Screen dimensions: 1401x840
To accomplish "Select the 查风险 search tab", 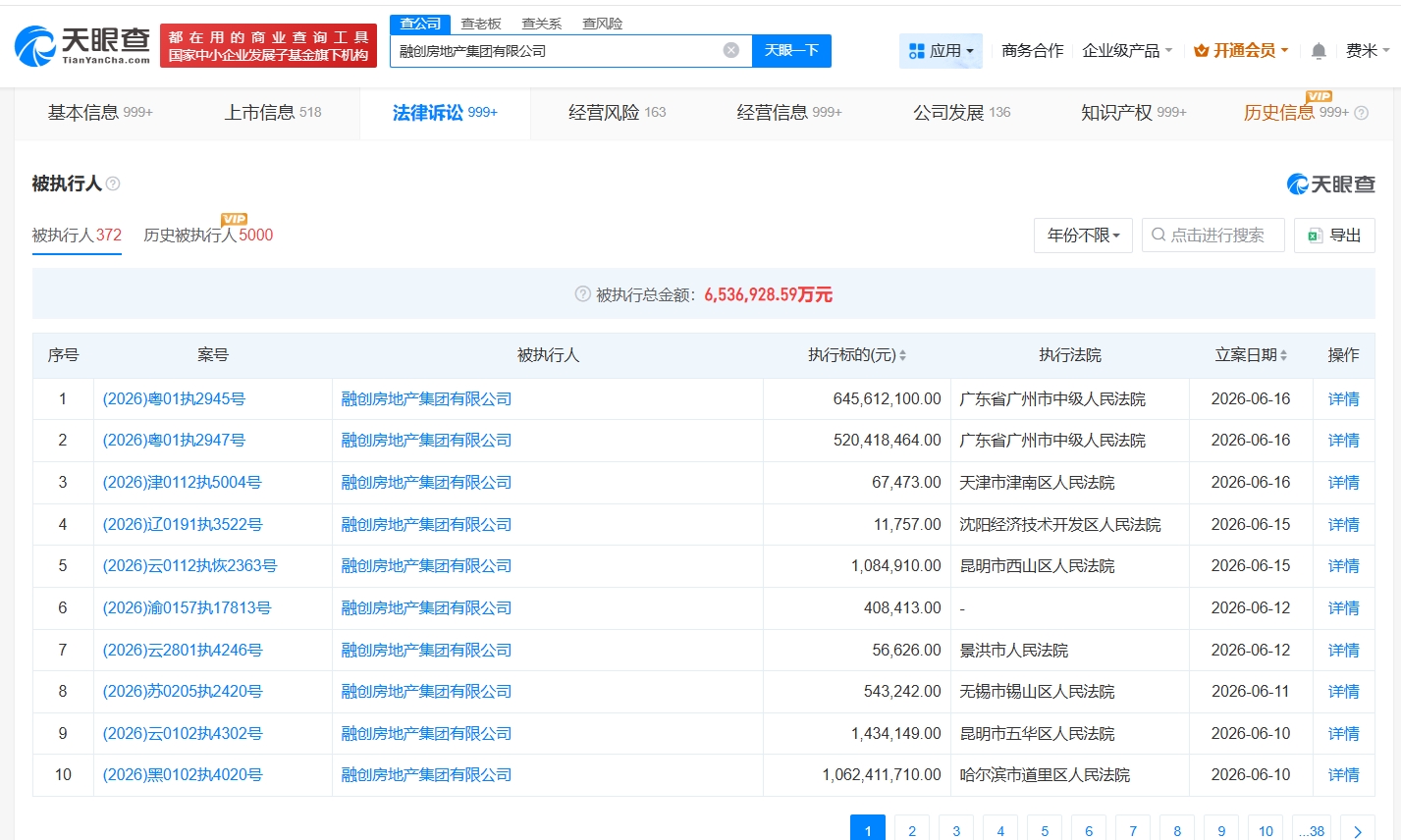I will pyautogui.click(x=603, y=24).
